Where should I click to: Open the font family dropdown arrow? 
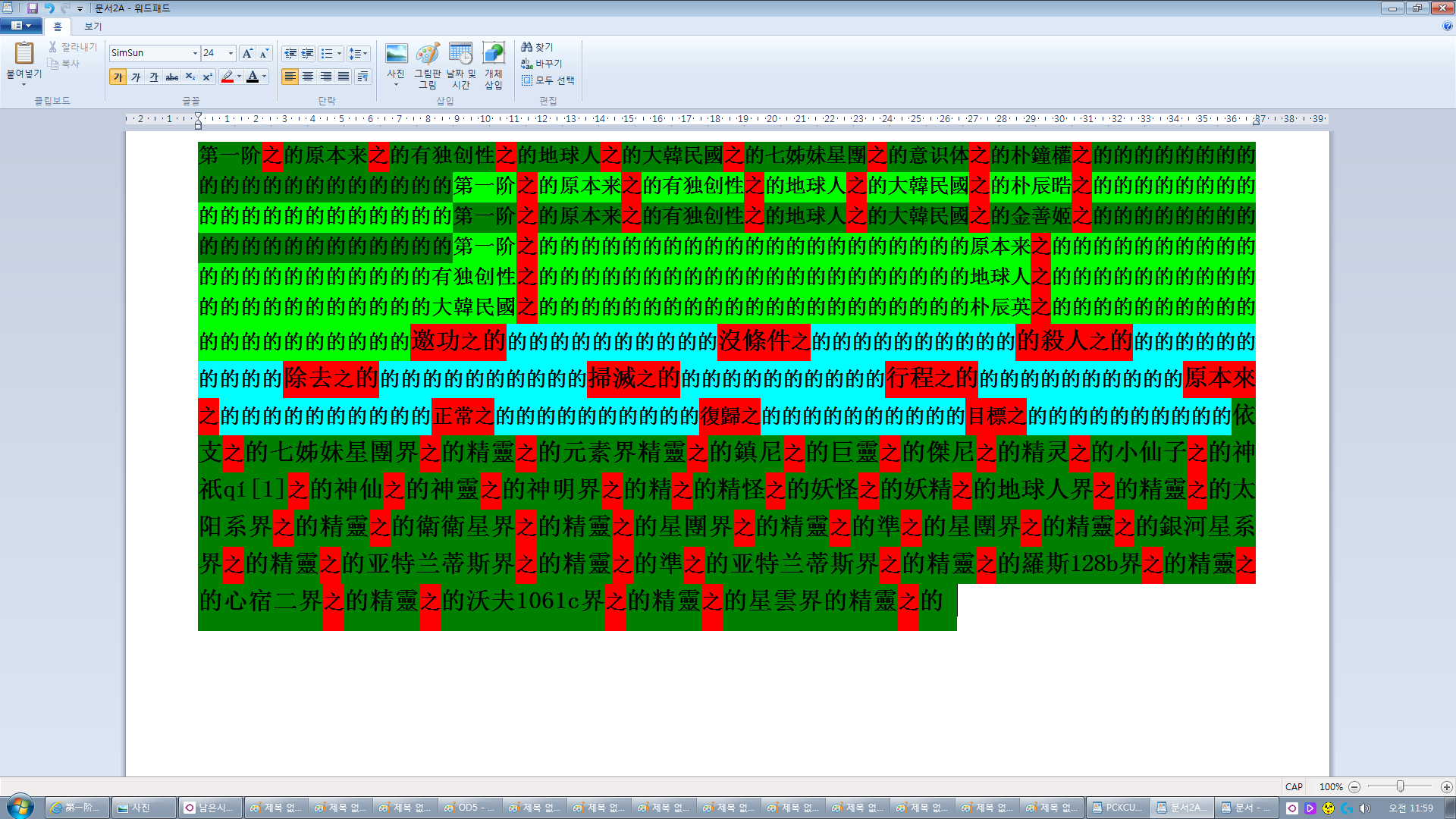pyautogui.click(x=195, y=53)
